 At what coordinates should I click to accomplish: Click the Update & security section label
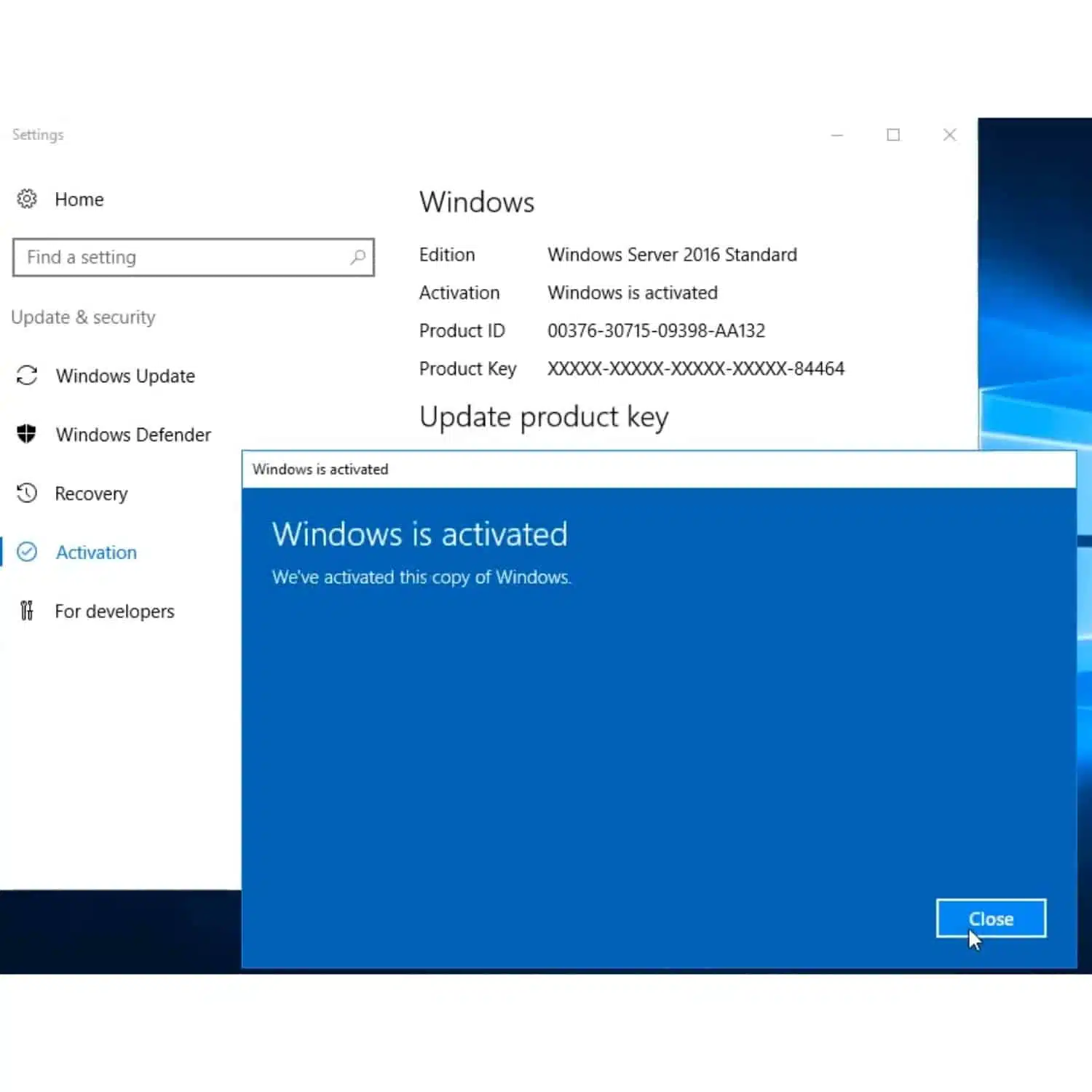tap(83, 317)
